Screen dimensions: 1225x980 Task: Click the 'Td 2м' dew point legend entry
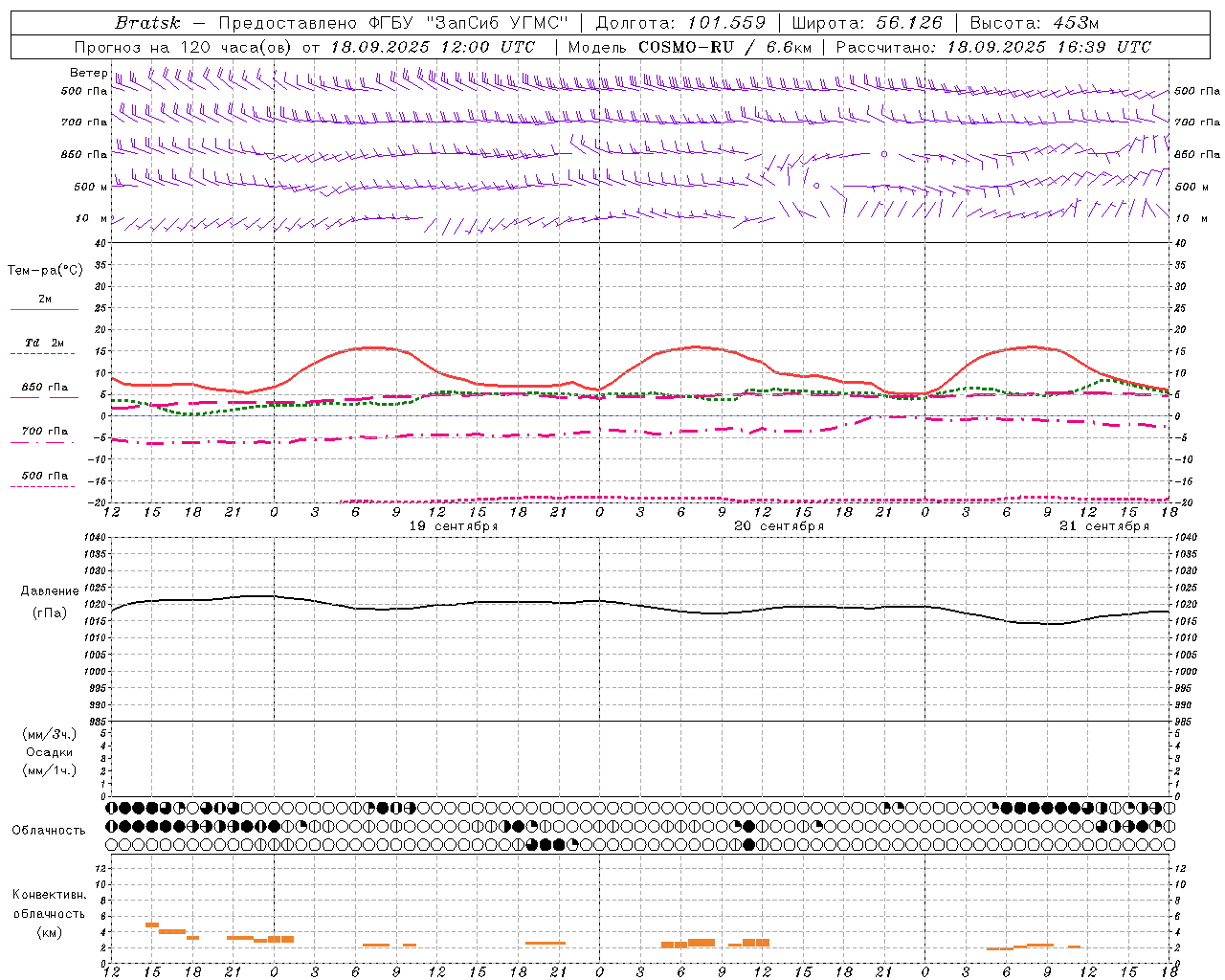44,343
